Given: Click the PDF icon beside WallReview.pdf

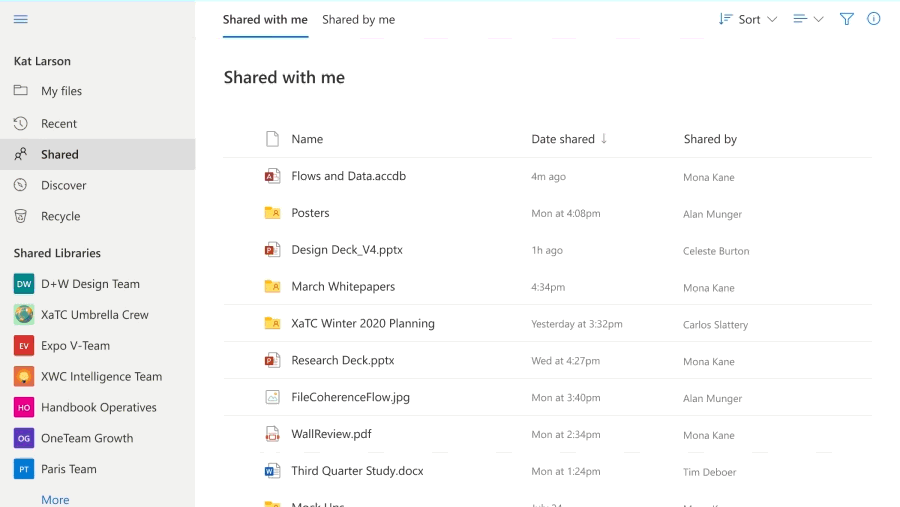Looking at the screenshot, I should (272, 435).
